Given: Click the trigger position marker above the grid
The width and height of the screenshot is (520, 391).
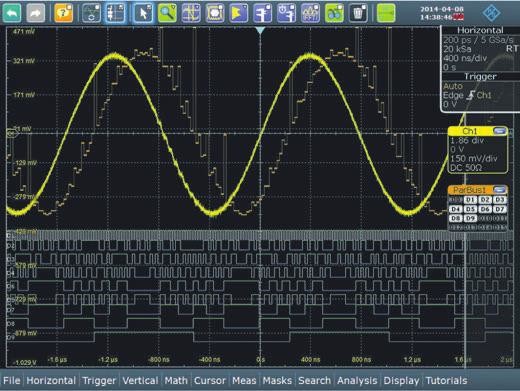Looking at the screenshot, I should 260,31.
